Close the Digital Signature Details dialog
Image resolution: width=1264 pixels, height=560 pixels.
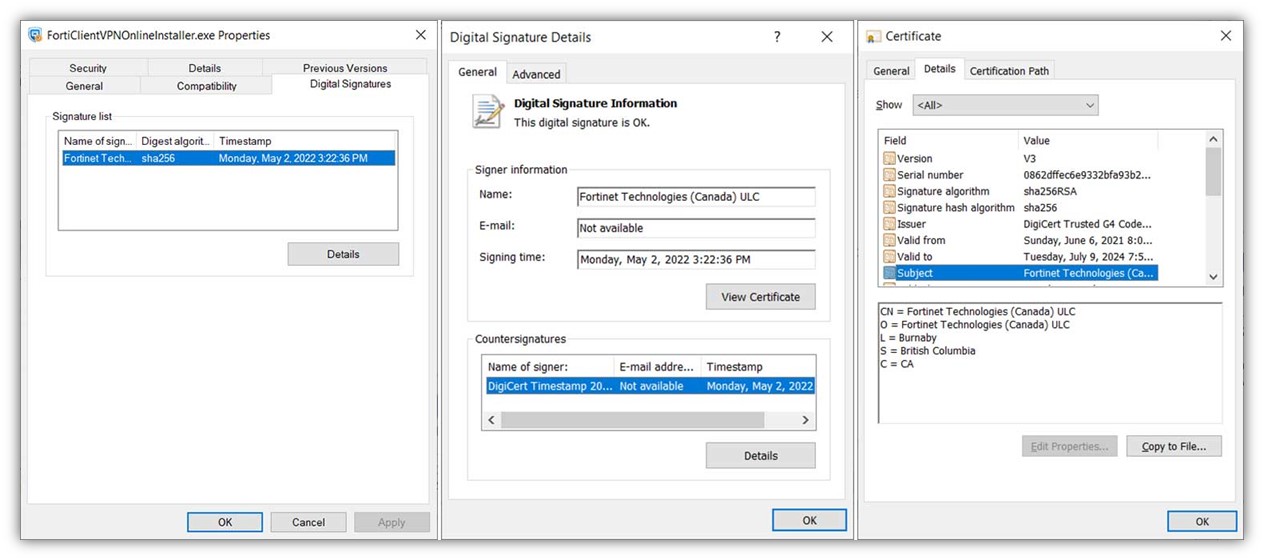[x=827, y=37]
